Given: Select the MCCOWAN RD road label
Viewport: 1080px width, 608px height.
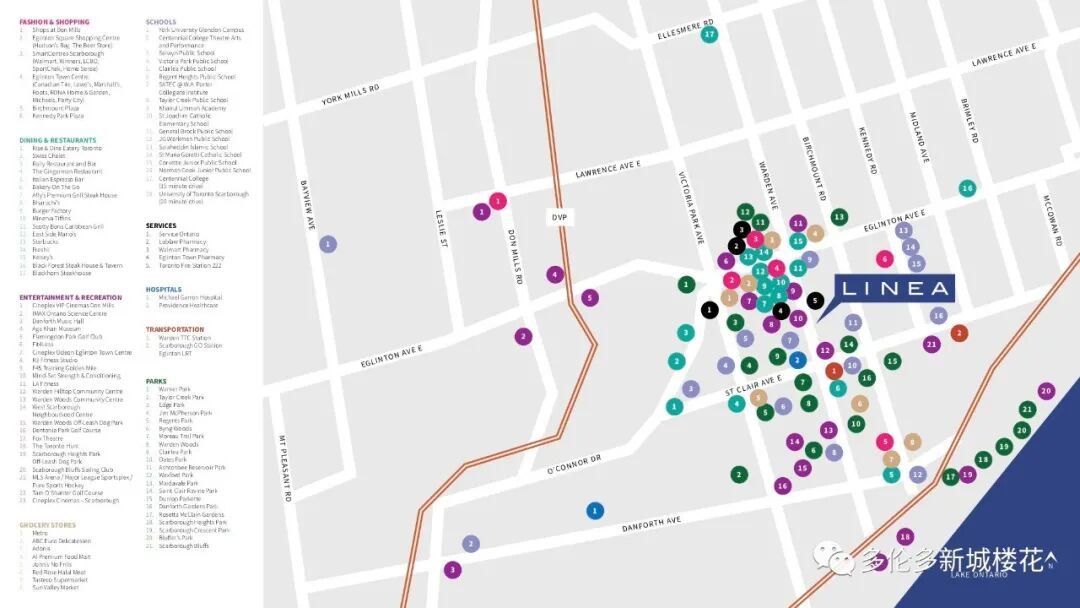Looking at the screenshot, I should point(1051,221).
